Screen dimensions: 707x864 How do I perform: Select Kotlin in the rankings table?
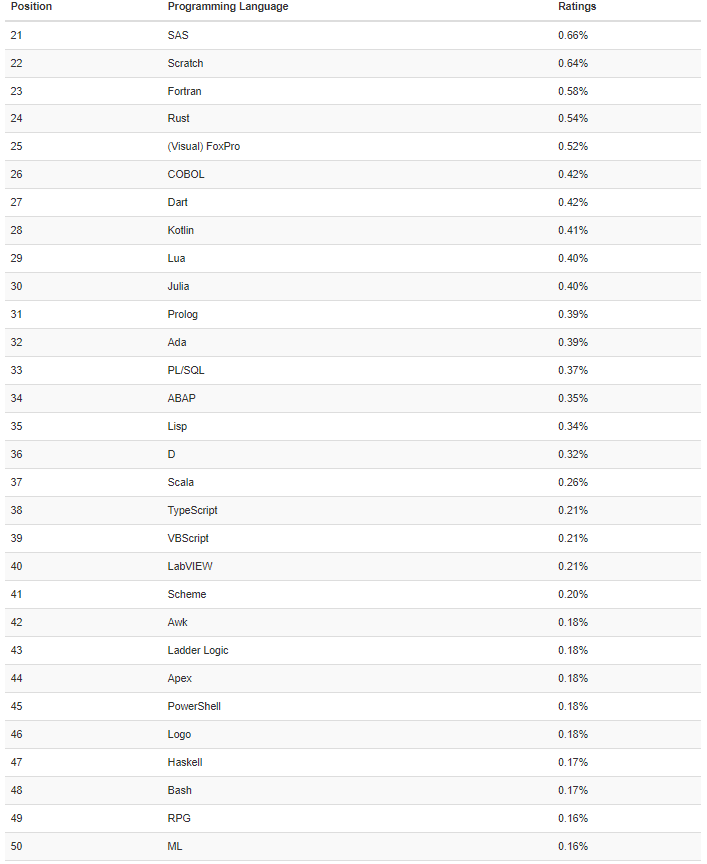(x=181, y=231)
